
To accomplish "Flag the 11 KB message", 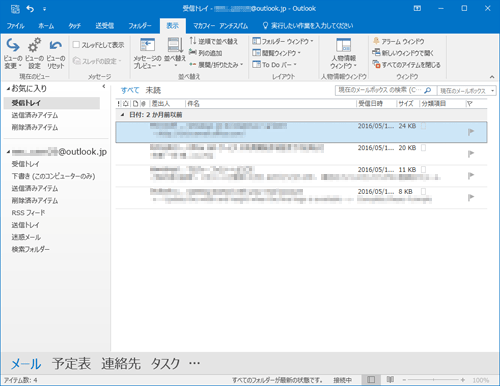I will point(471,176).
